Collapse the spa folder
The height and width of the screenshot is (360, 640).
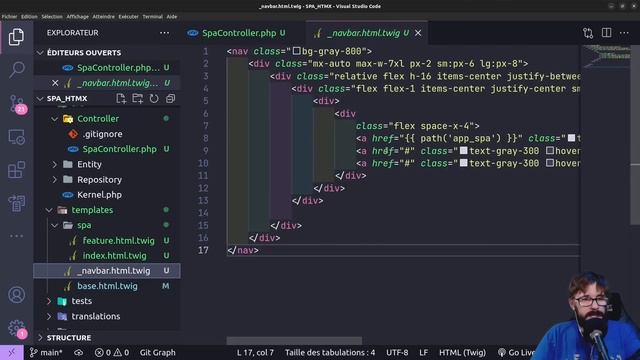tap(55, 225)
